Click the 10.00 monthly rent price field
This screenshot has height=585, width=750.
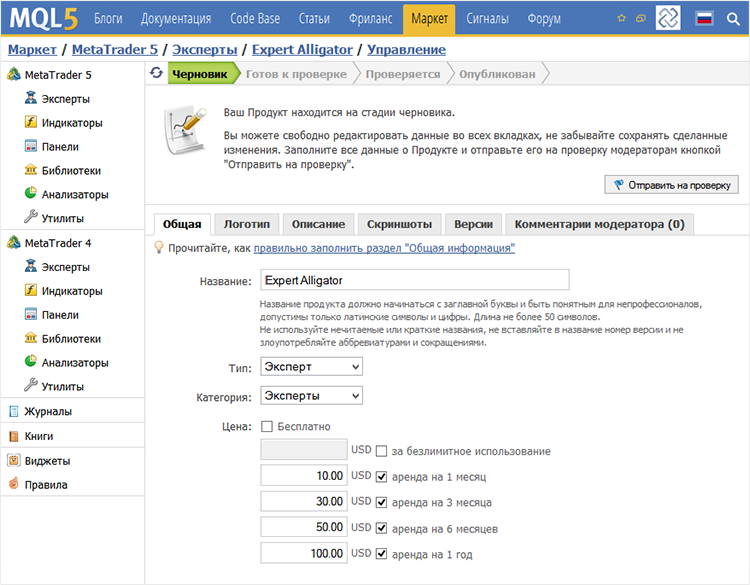pyautogui.click(x=304, y=475)
